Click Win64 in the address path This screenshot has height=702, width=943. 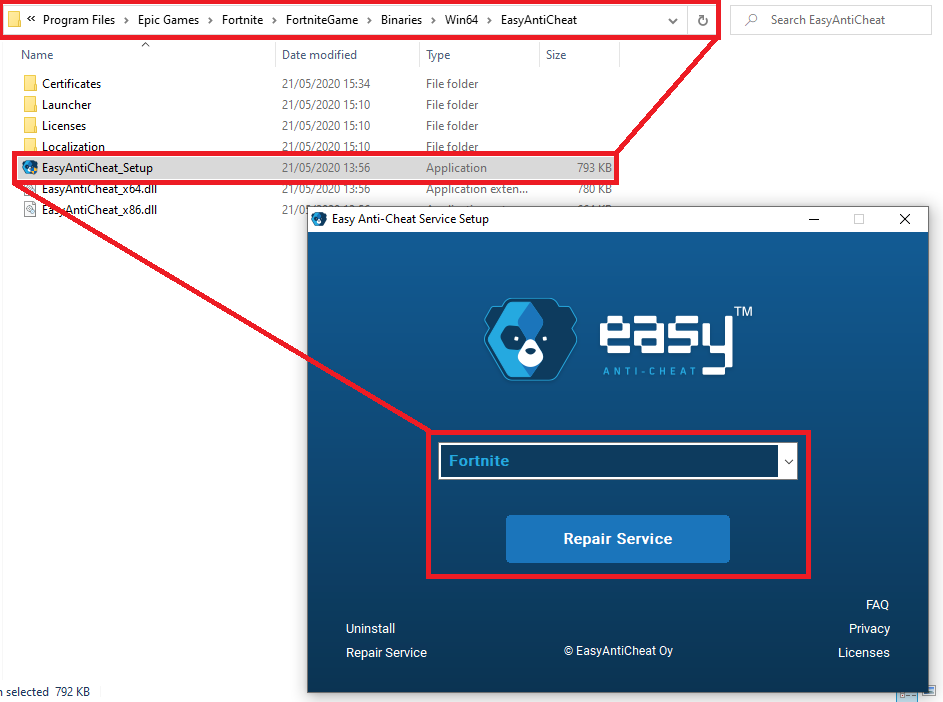pos(461,20)
